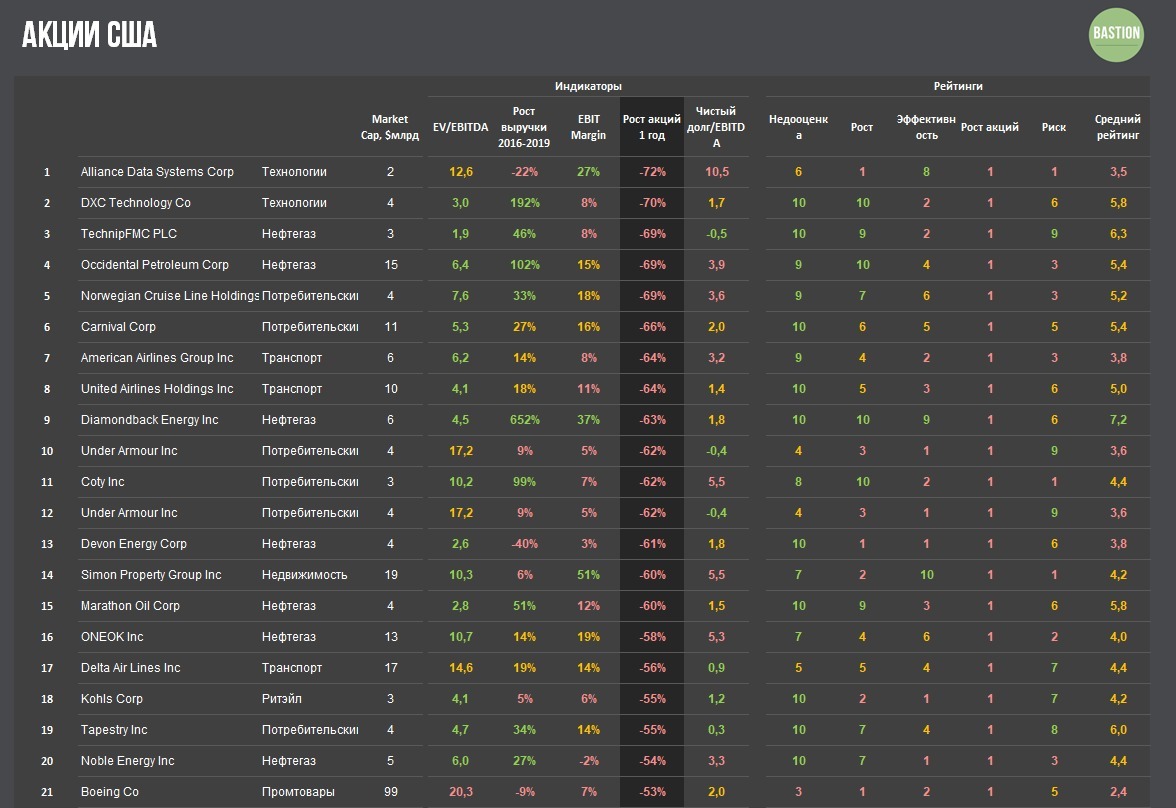Click row number 9 for Diamondback Energy
Screen dimensions: 1176x808
pyautogui.click(x=46, y=419)
